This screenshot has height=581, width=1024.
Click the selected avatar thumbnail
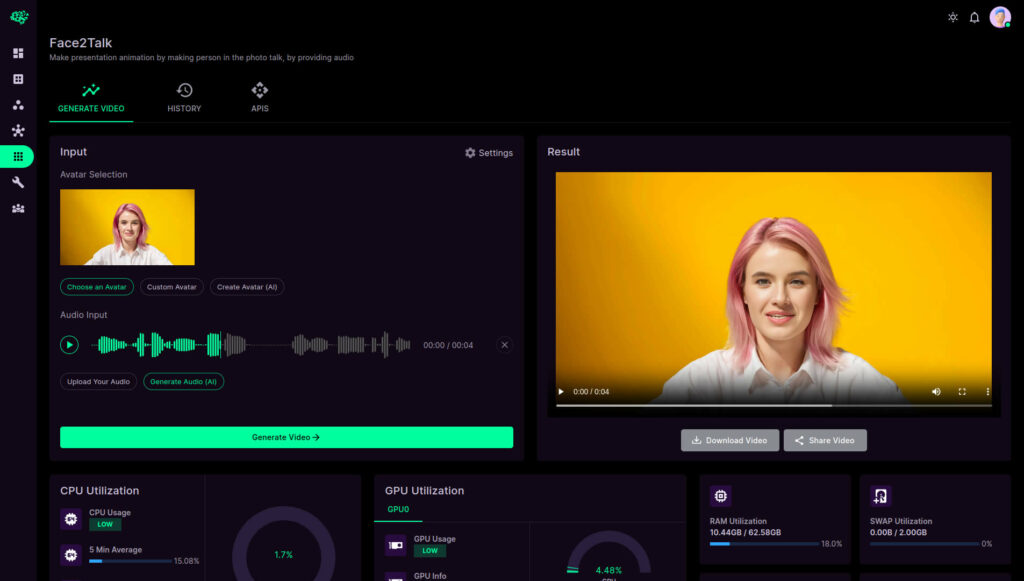click(127, 227)
